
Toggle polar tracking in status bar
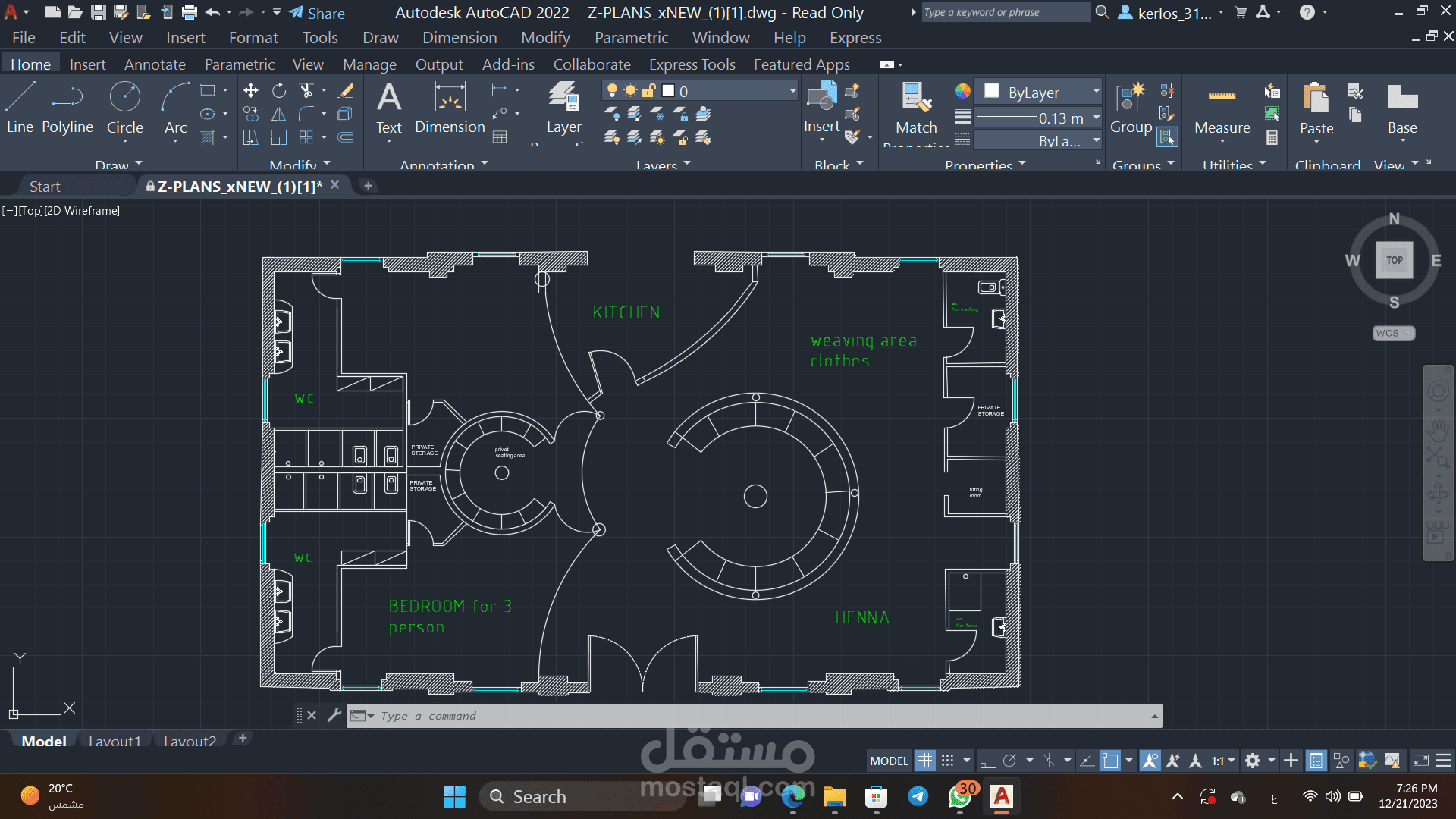point(1010,761)
